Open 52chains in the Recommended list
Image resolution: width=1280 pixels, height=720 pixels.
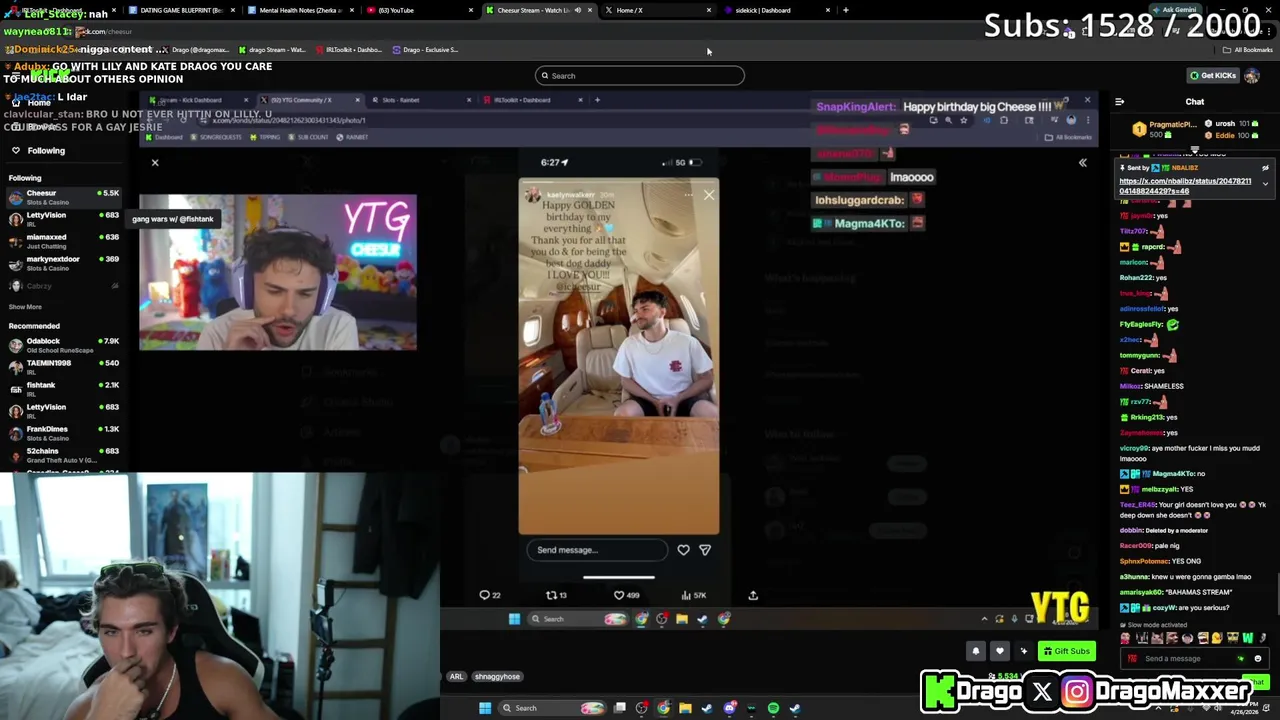tap(63, 455)
